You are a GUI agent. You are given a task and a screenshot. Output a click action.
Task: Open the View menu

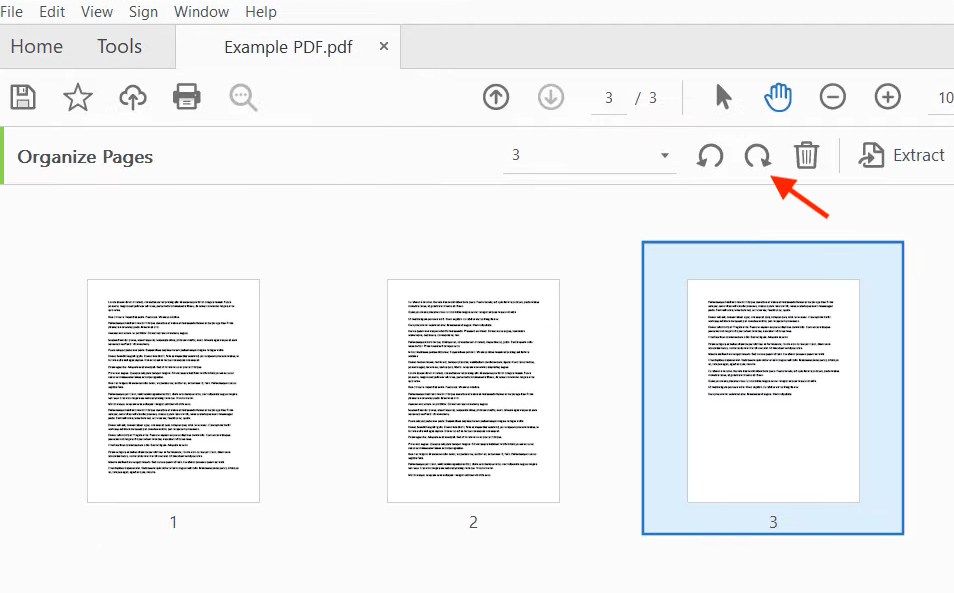96,11
